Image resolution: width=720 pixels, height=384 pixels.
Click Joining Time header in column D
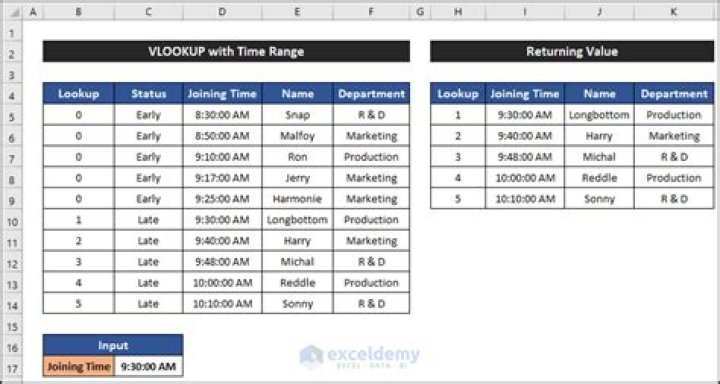point(222,94)
